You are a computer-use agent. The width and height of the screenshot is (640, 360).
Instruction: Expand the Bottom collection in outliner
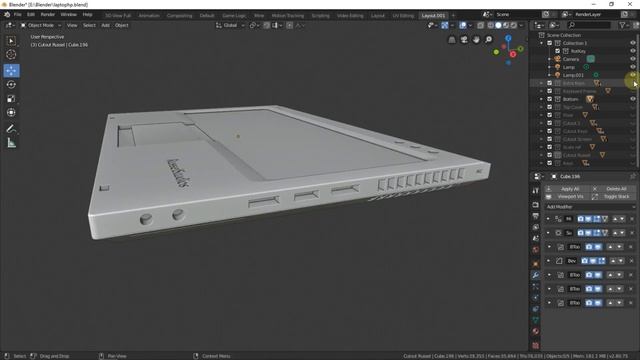tap(542, 99)
